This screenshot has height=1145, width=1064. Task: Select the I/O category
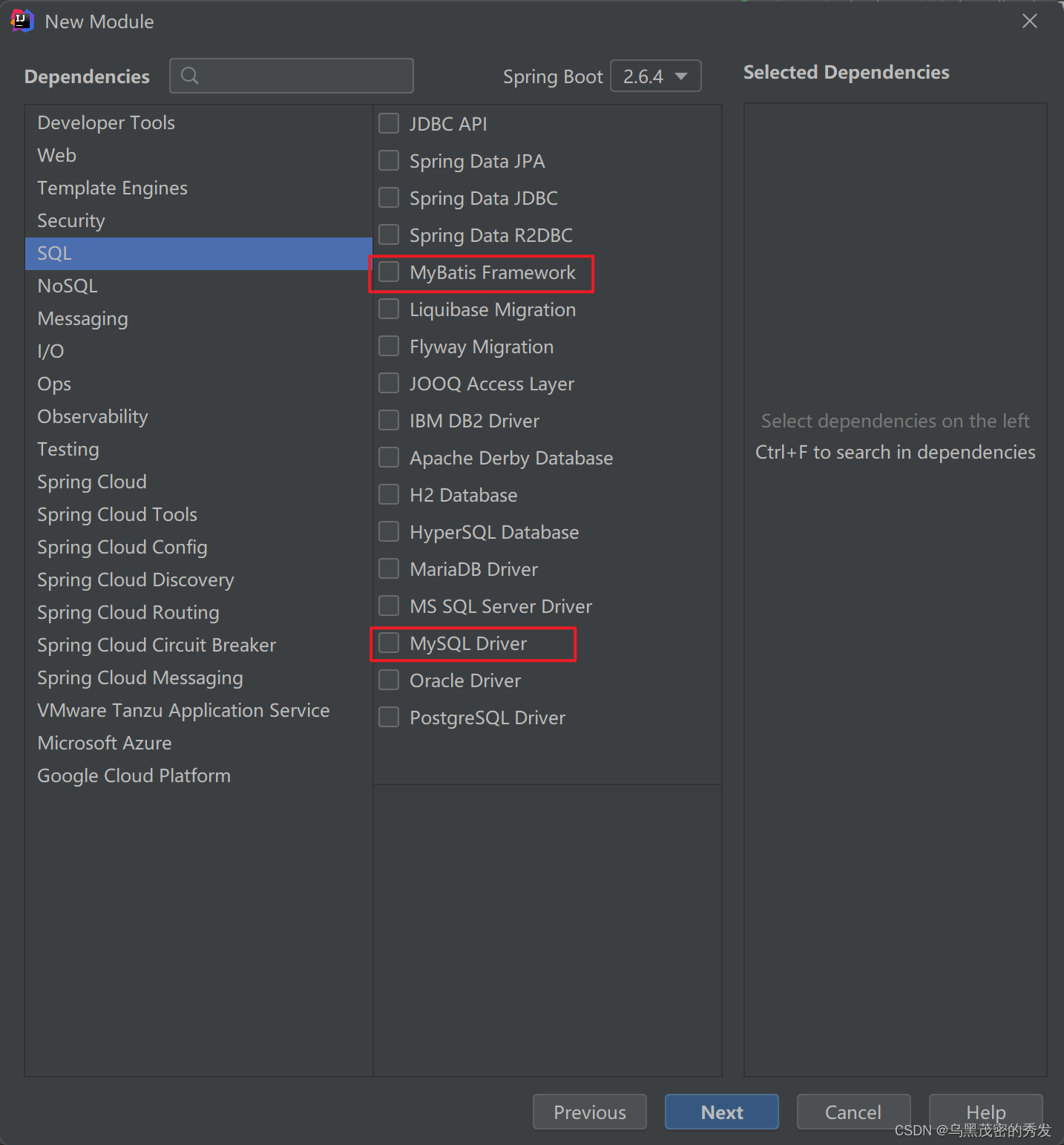click(199, 352)
